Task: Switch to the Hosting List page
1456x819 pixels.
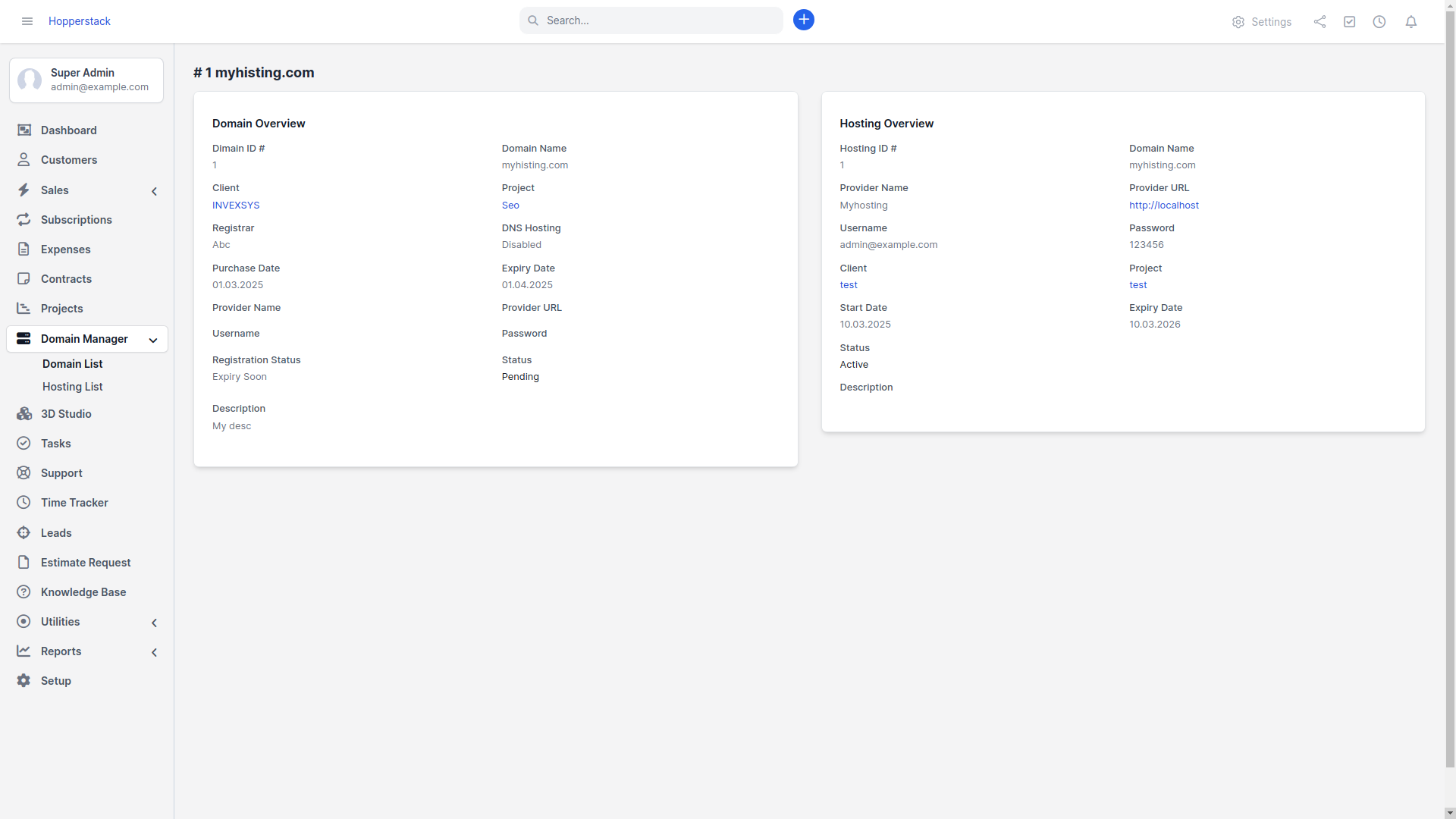Action: click(x=72, y=387)
